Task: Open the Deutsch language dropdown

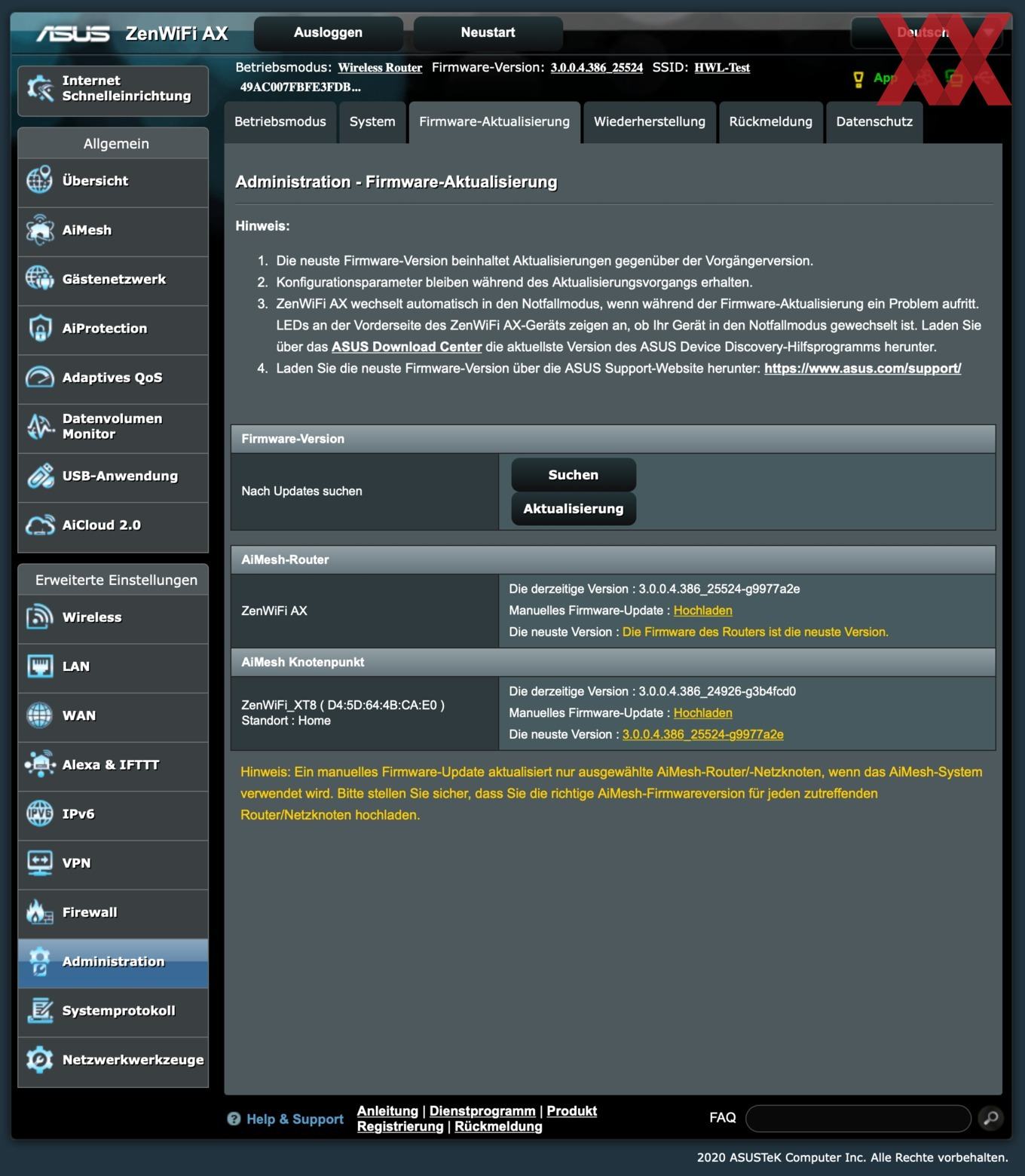Action: (927, 32)
